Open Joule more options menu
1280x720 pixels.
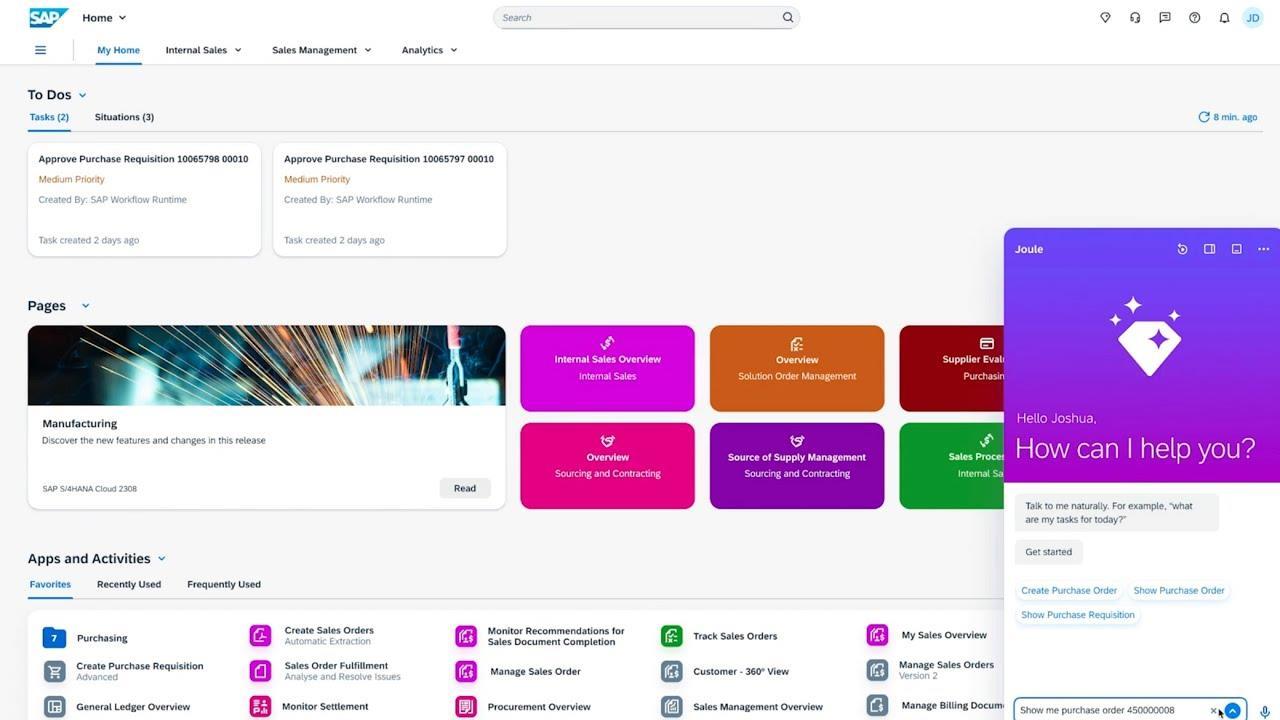pos(1264,249)
